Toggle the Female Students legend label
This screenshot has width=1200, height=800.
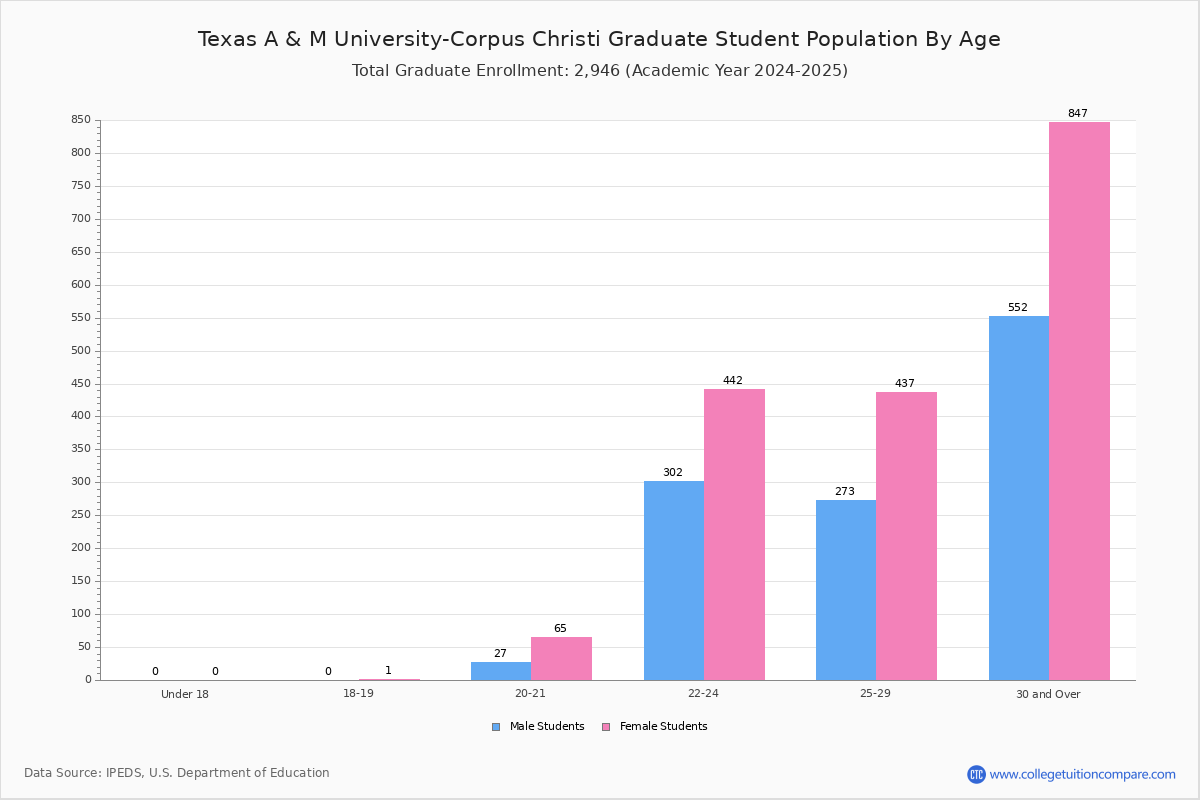point(663,727)
